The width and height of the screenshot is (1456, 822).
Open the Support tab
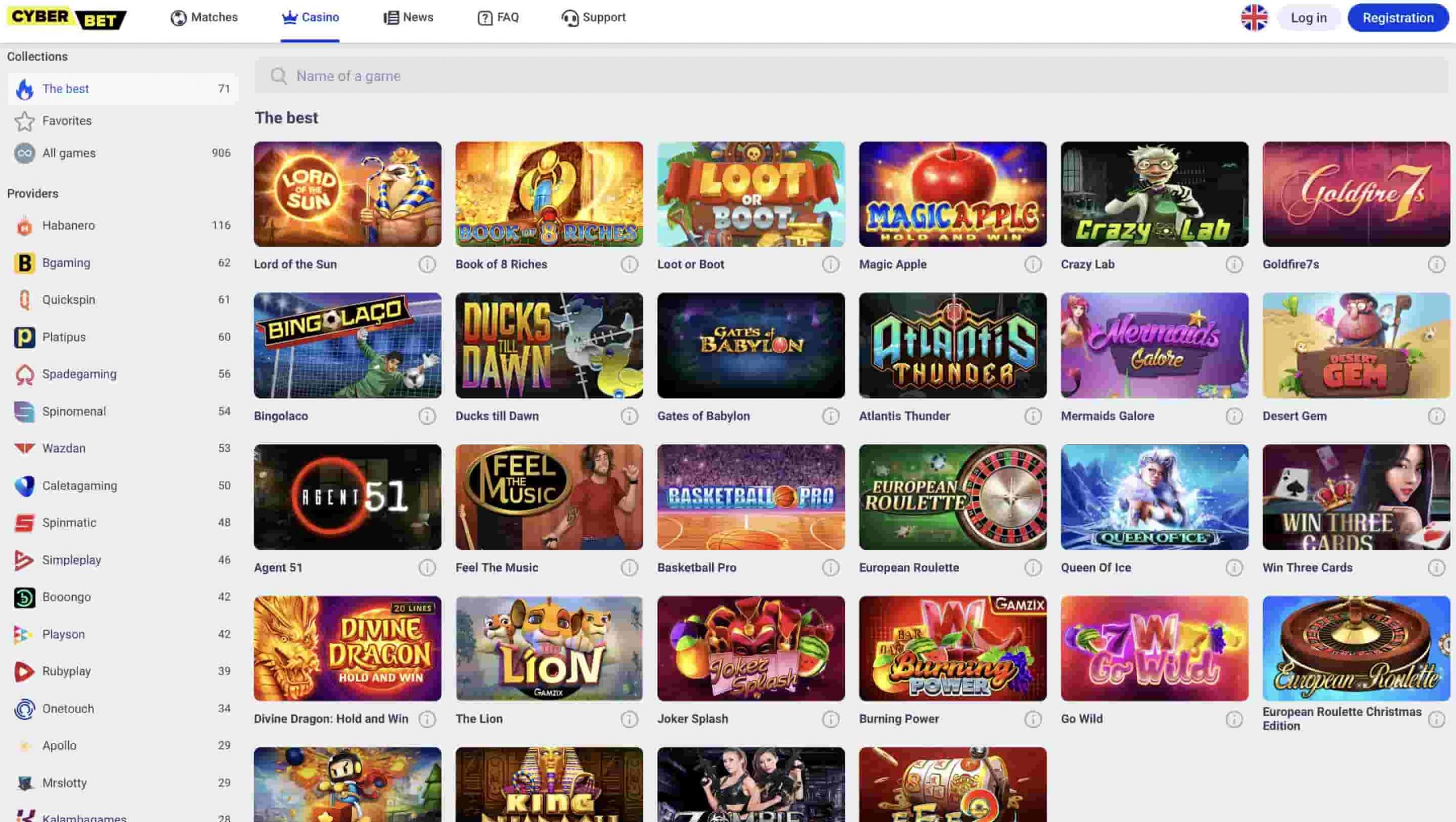(593, 18)
